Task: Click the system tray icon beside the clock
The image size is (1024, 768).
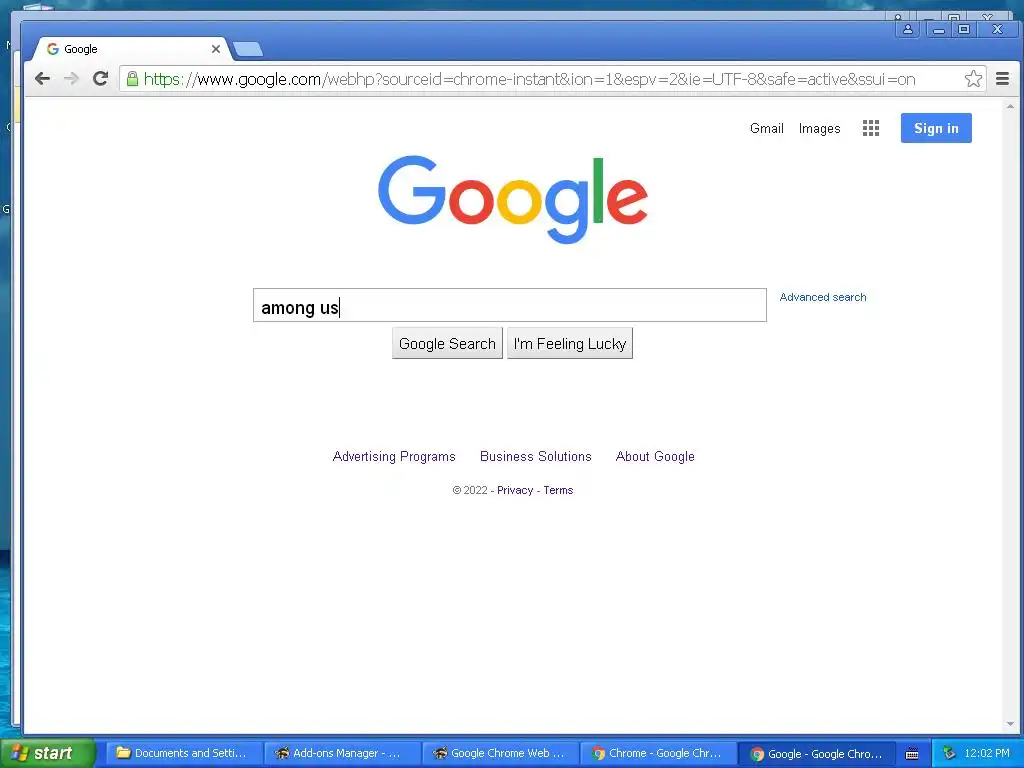Action: 949,754
